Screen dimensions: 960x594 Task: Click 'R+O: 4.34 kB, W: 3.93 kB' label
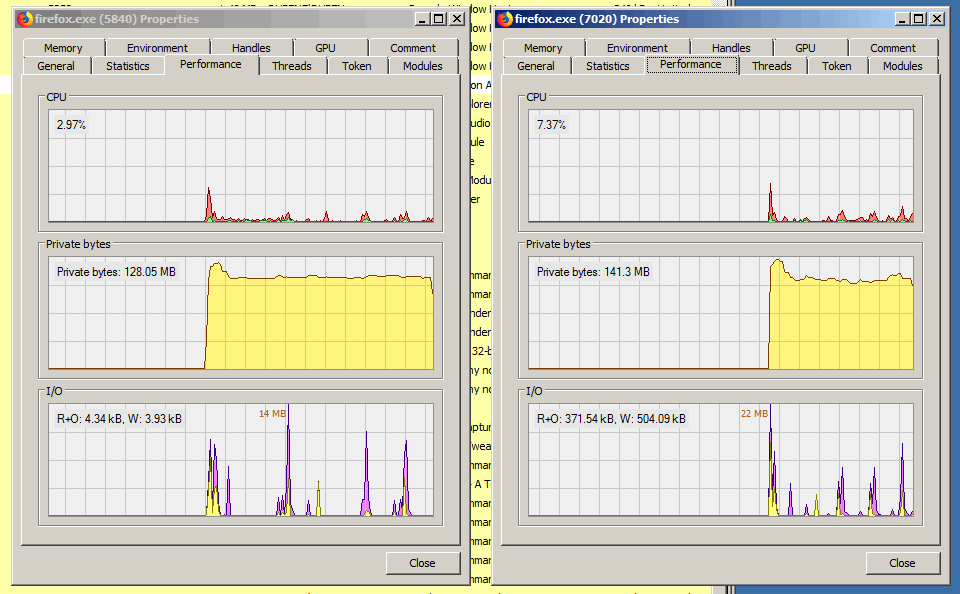click(x=119, y=419)
